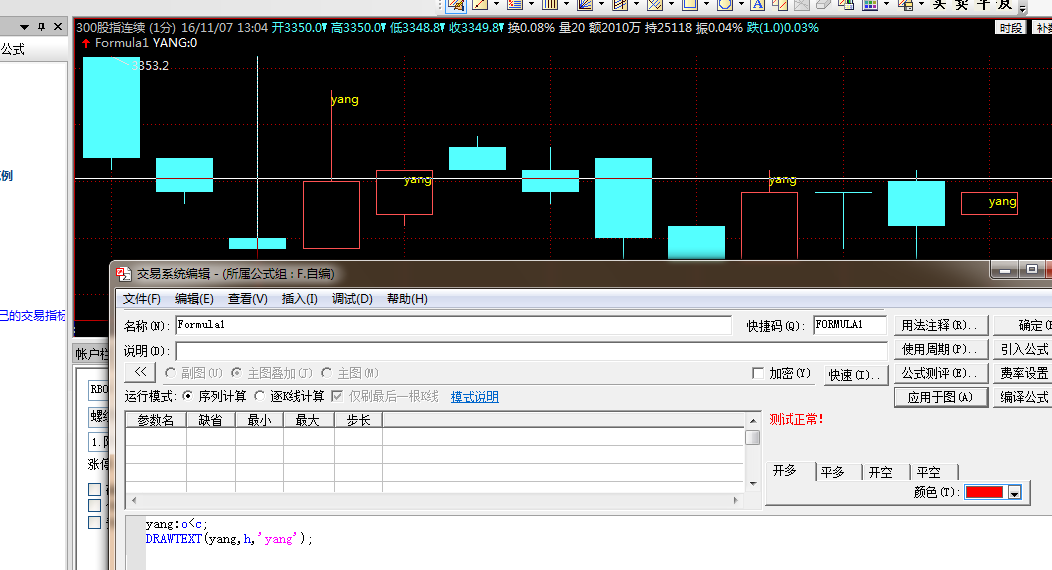
Task: Expand the dropdown arrow beside the colored grid icon
Action: (x=887, y=5)
